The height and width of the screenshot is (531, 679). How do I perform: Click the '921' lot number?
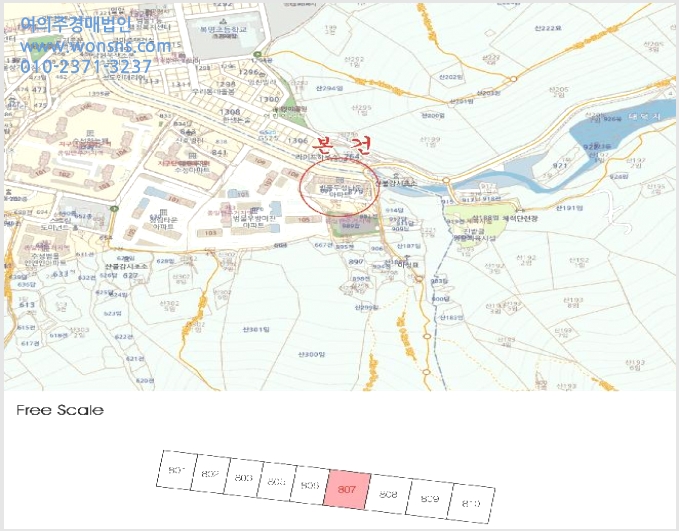(560, 166)
